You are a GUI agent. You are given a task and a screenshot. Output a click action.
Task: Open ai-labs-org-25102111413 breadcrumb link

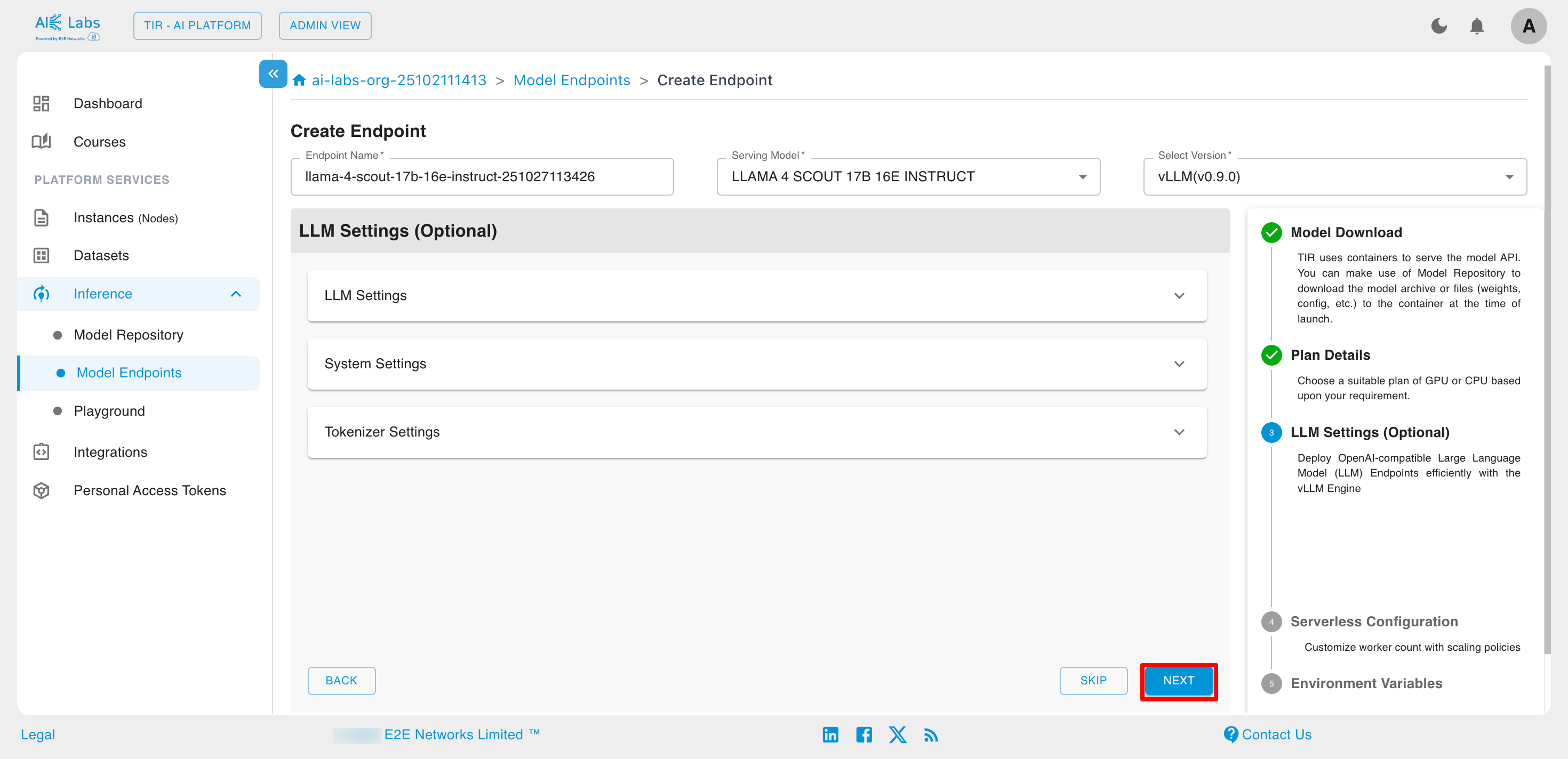coord(399,80)
